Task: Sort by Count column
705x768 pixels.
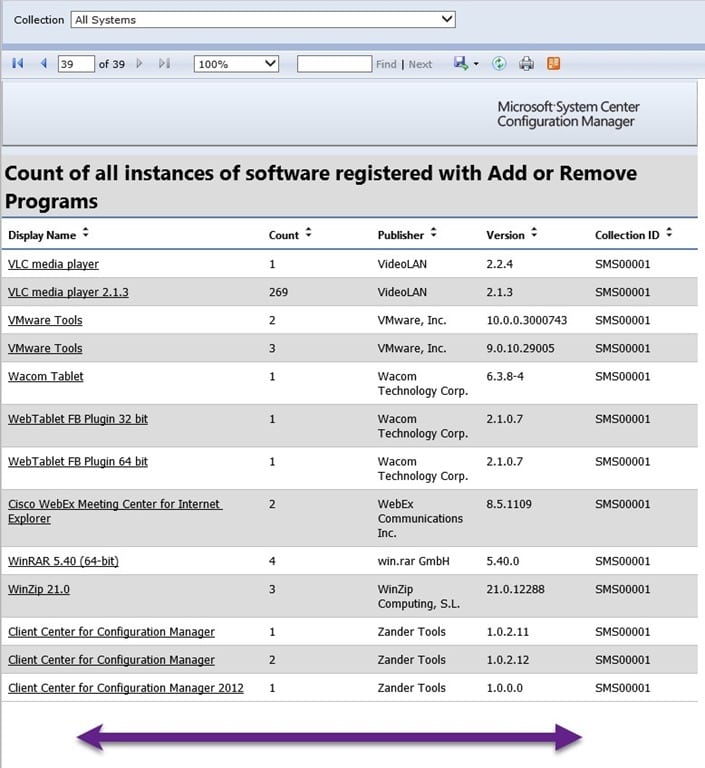Action: (x=308, y=233)
